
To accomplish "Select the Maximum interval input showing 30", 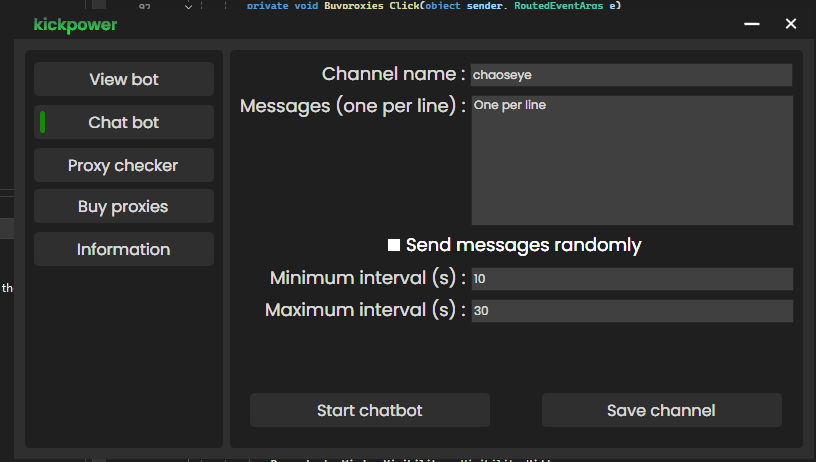I will pyautogui.click(x=631, y=311).
